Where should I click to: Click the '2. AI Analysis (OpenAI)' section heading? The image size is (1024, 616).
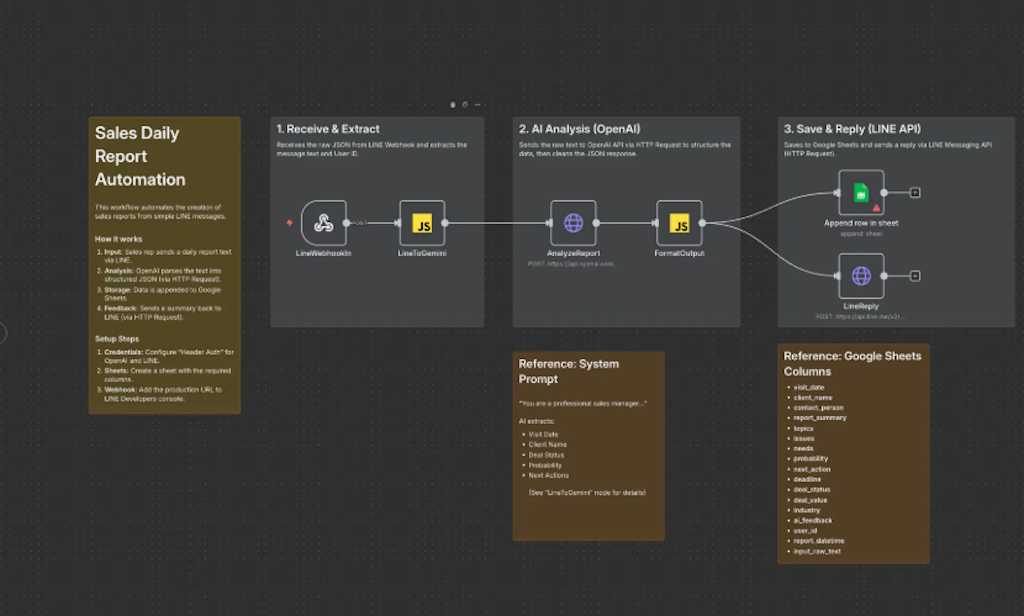[x=579, y=129]
